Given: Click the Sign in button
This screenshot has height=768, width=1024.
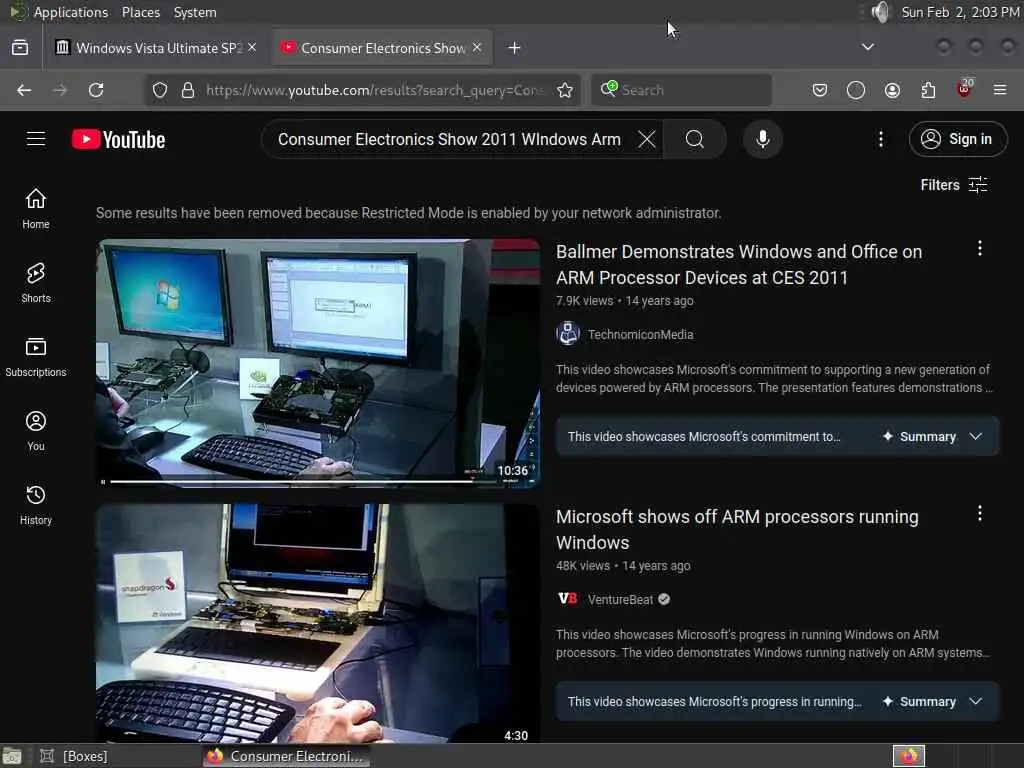Looking at the screenshot, I should point(957,139).
